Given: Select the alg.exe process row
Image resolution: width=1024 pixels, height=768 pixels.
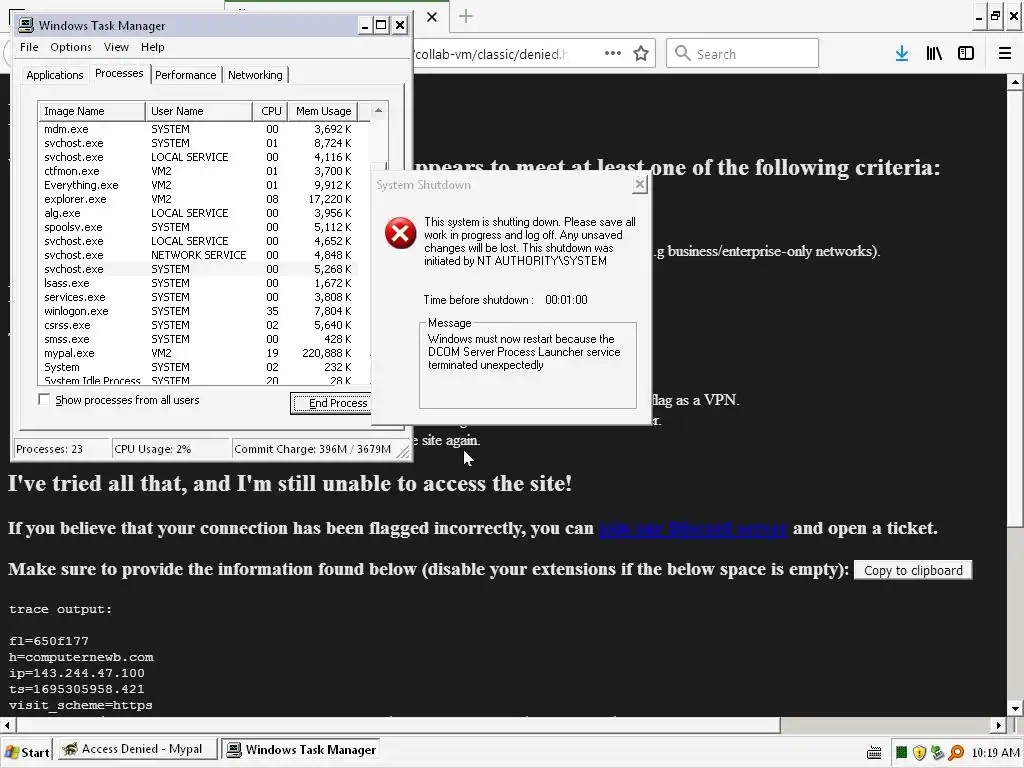Looking at the screenshot, I should tap(198, 213).
